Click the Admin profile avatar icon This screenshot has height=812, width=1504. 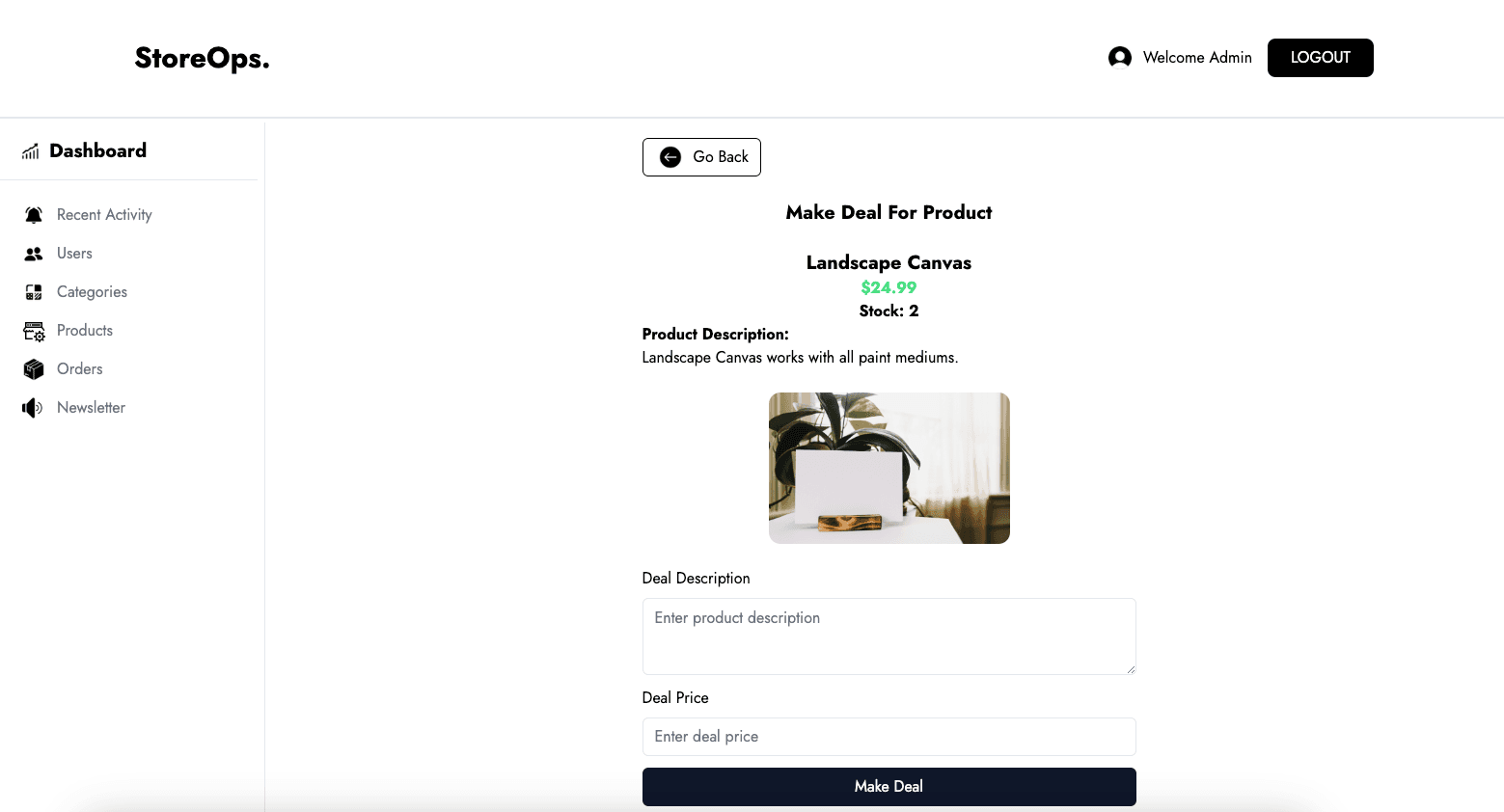pyautogui.click(x=1119, y=58)
